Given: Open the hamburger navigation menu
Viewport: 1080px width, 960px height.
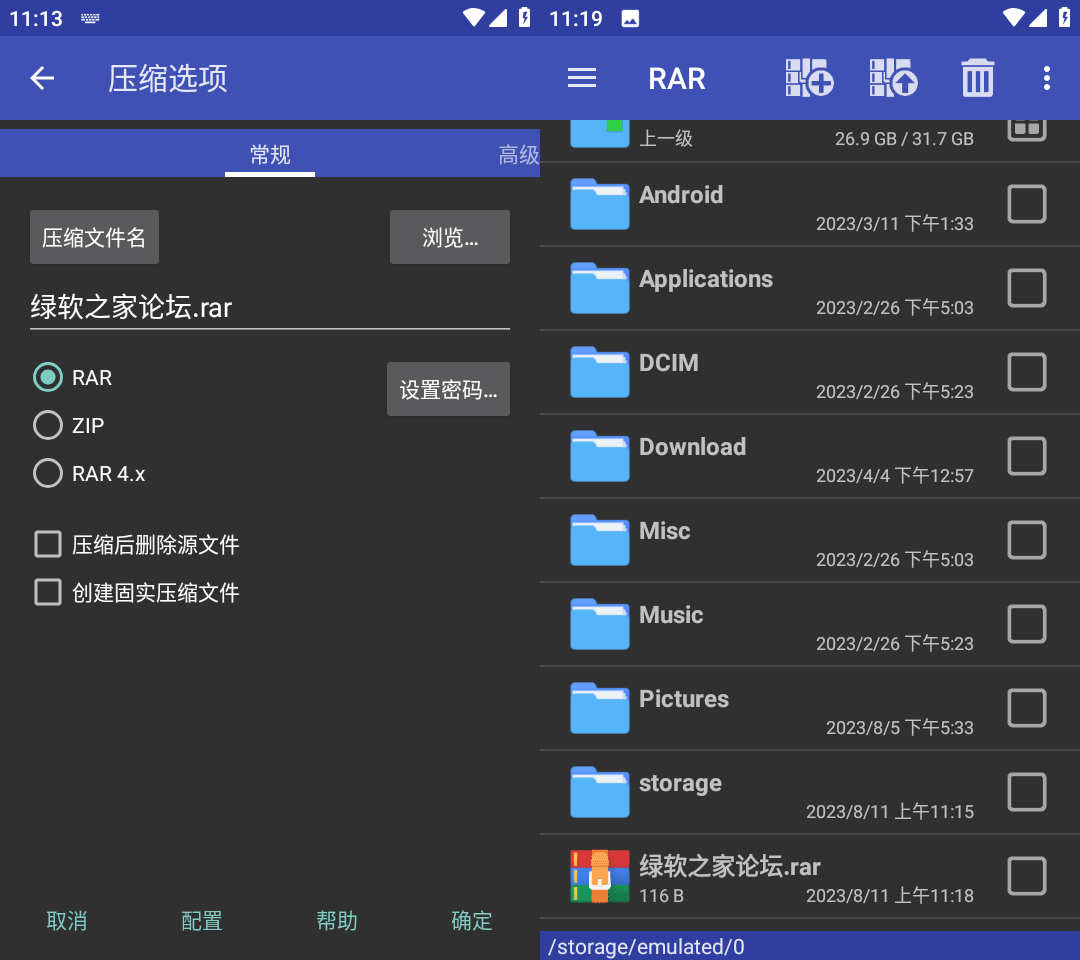Looking at the screenshot, I should (582, 78).
